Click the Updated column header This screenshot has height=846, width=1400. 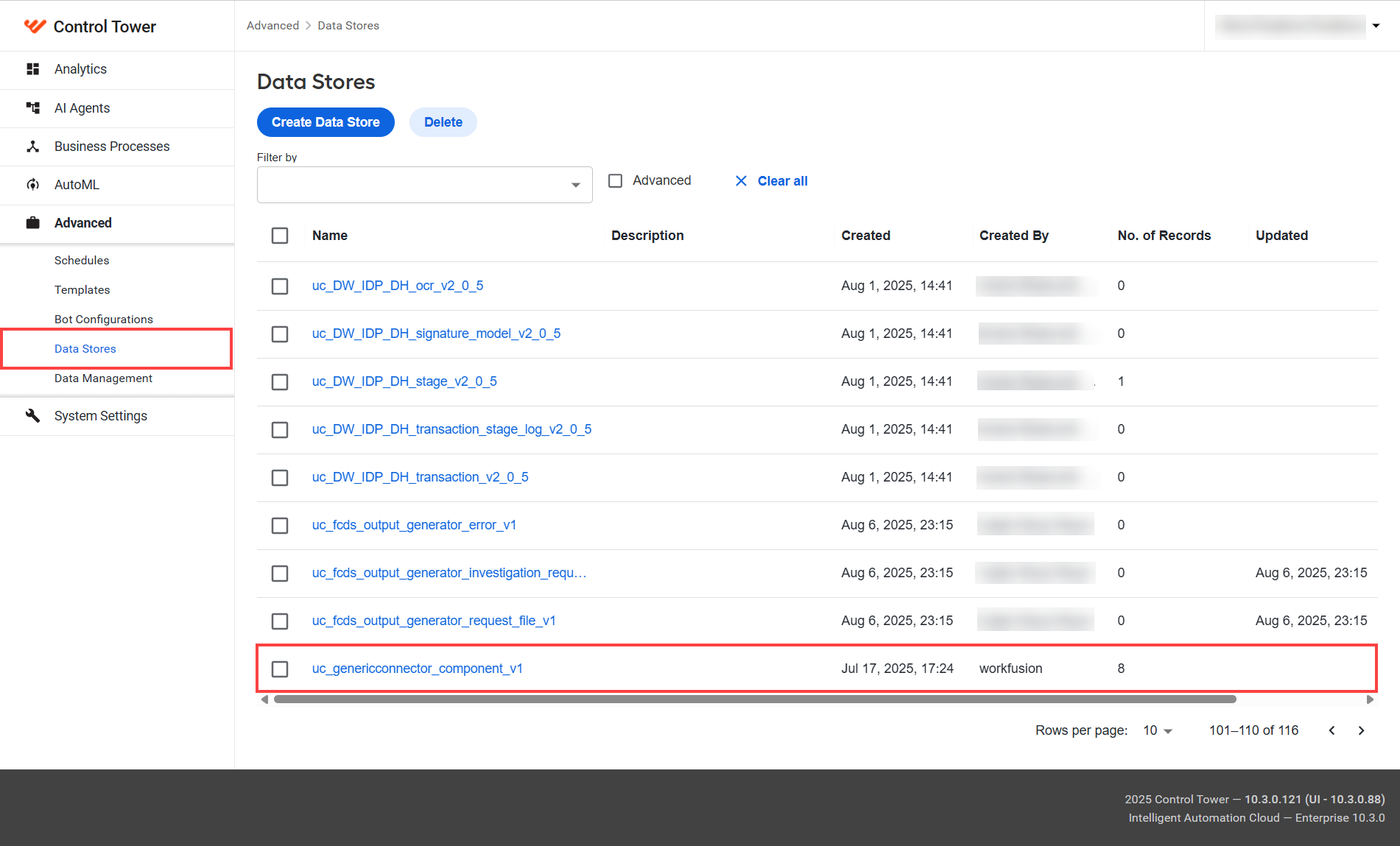tap(1282, 236)
